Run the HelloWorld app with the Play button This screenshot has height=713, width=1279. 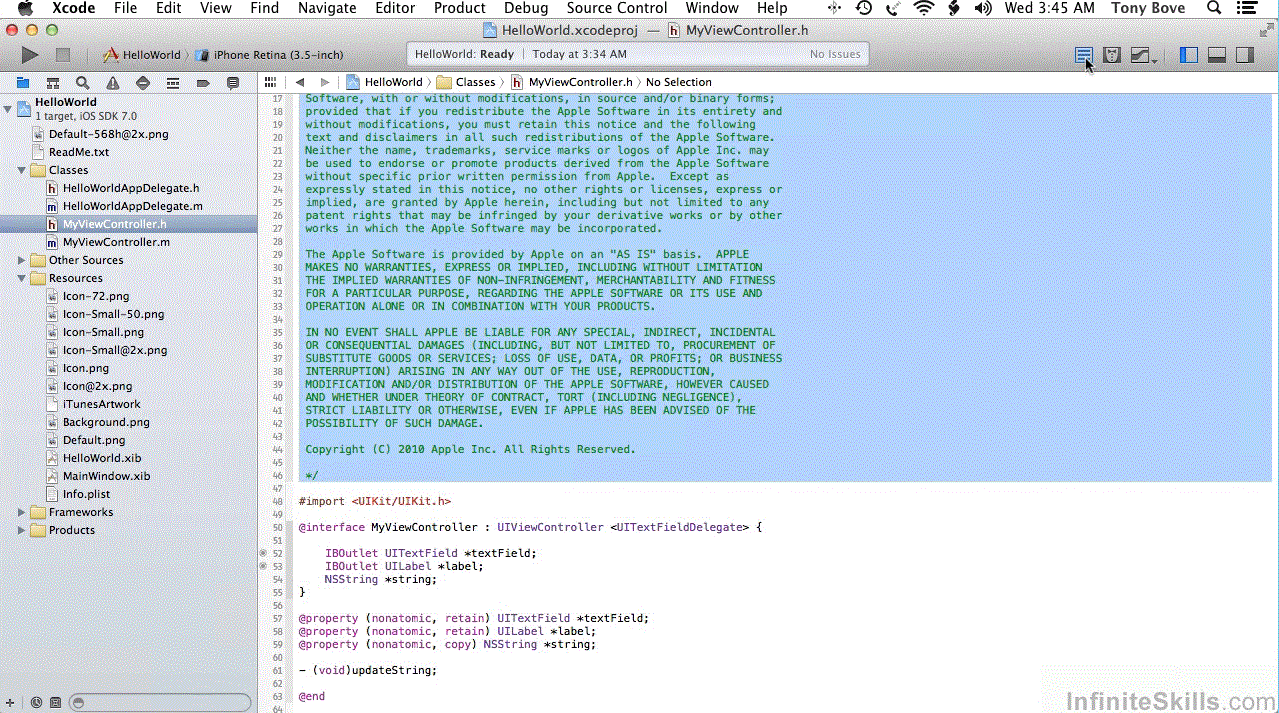30,55
